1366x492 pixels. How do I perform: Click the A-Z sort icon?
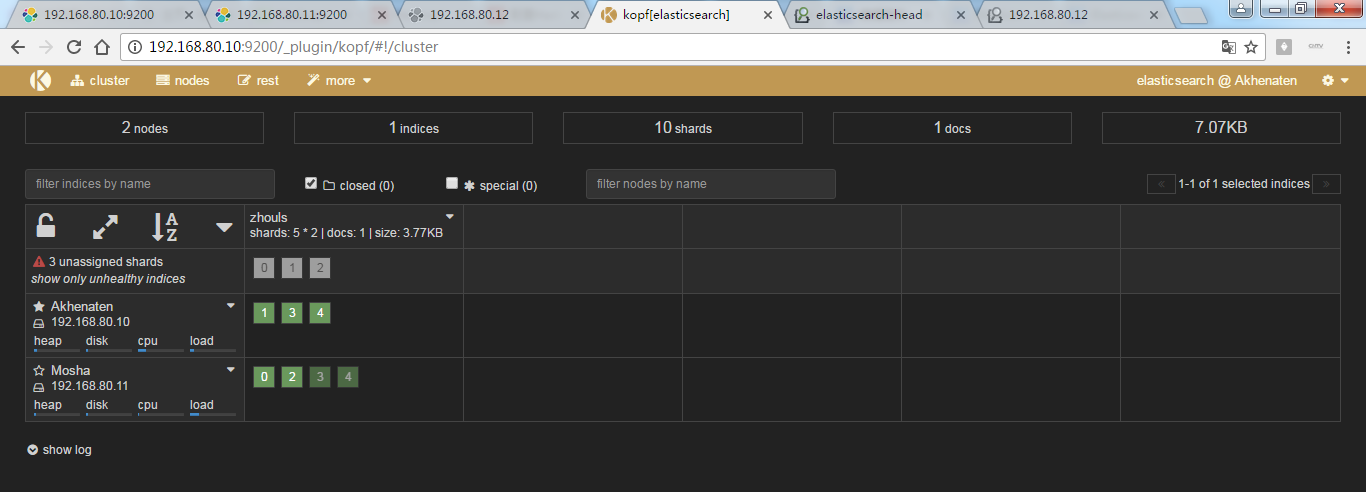tap(165, 227)
